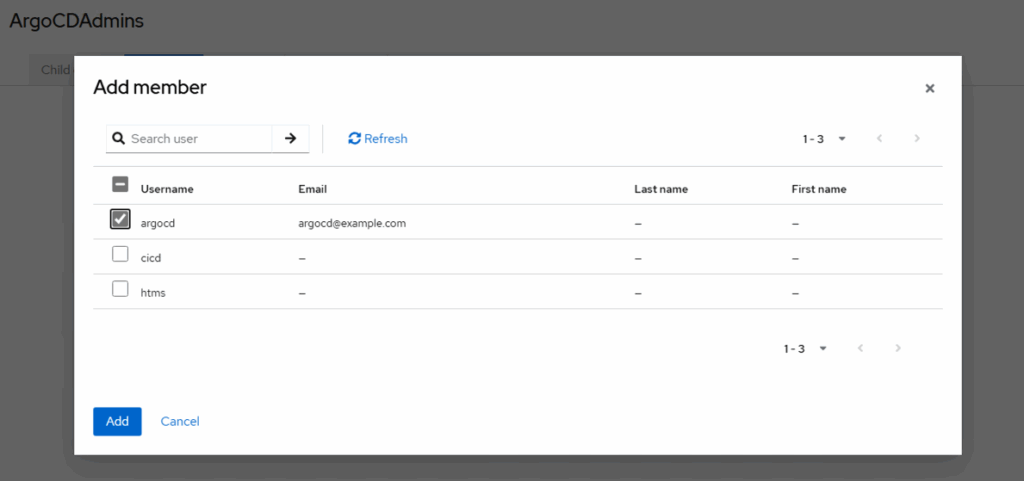The image size is (1024, 481).
Task: Click the Add member dialog title
Action: click(150, 87)
